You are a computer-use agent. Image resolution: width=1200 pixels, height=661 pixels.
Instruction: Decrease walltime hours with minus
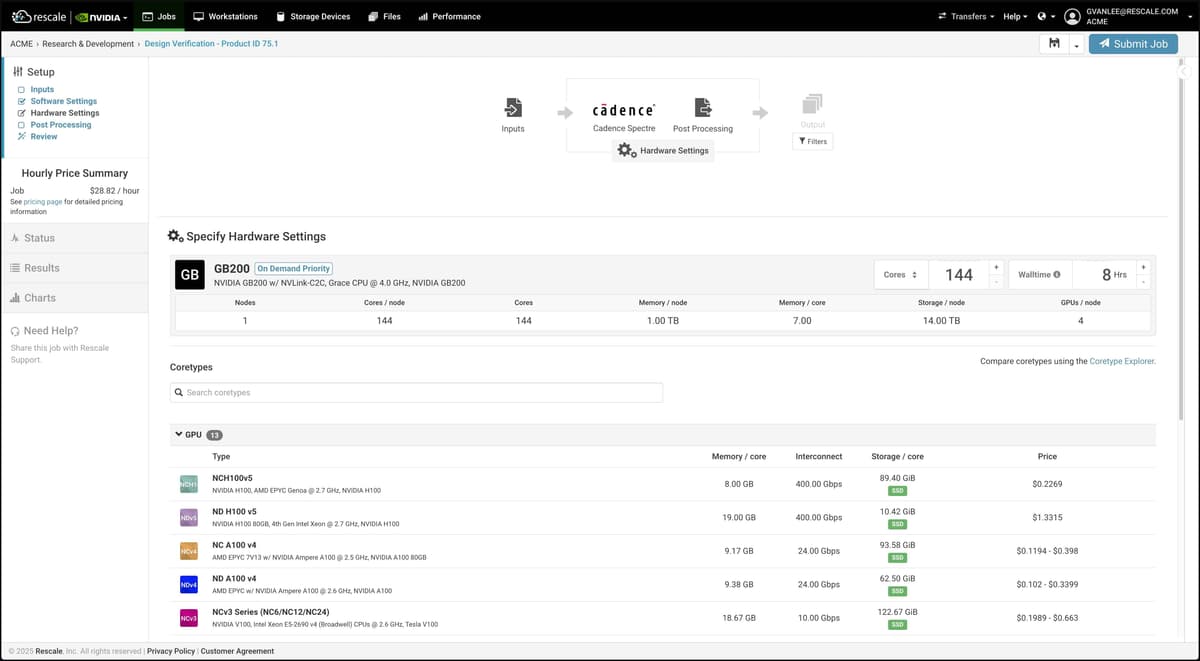(1143, 282)
